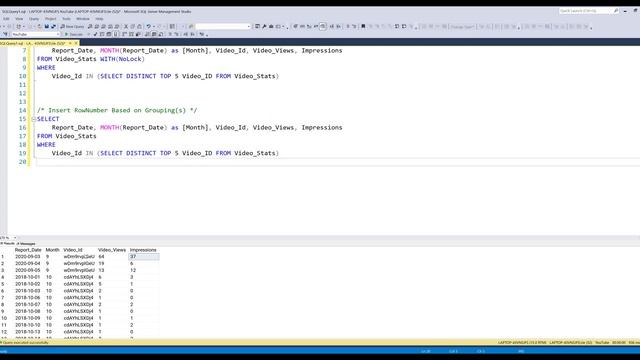Viewport: 640px width, 360px height.
Task: Click FROM Video_Stats on line 17
Action: tap(67, 136)
